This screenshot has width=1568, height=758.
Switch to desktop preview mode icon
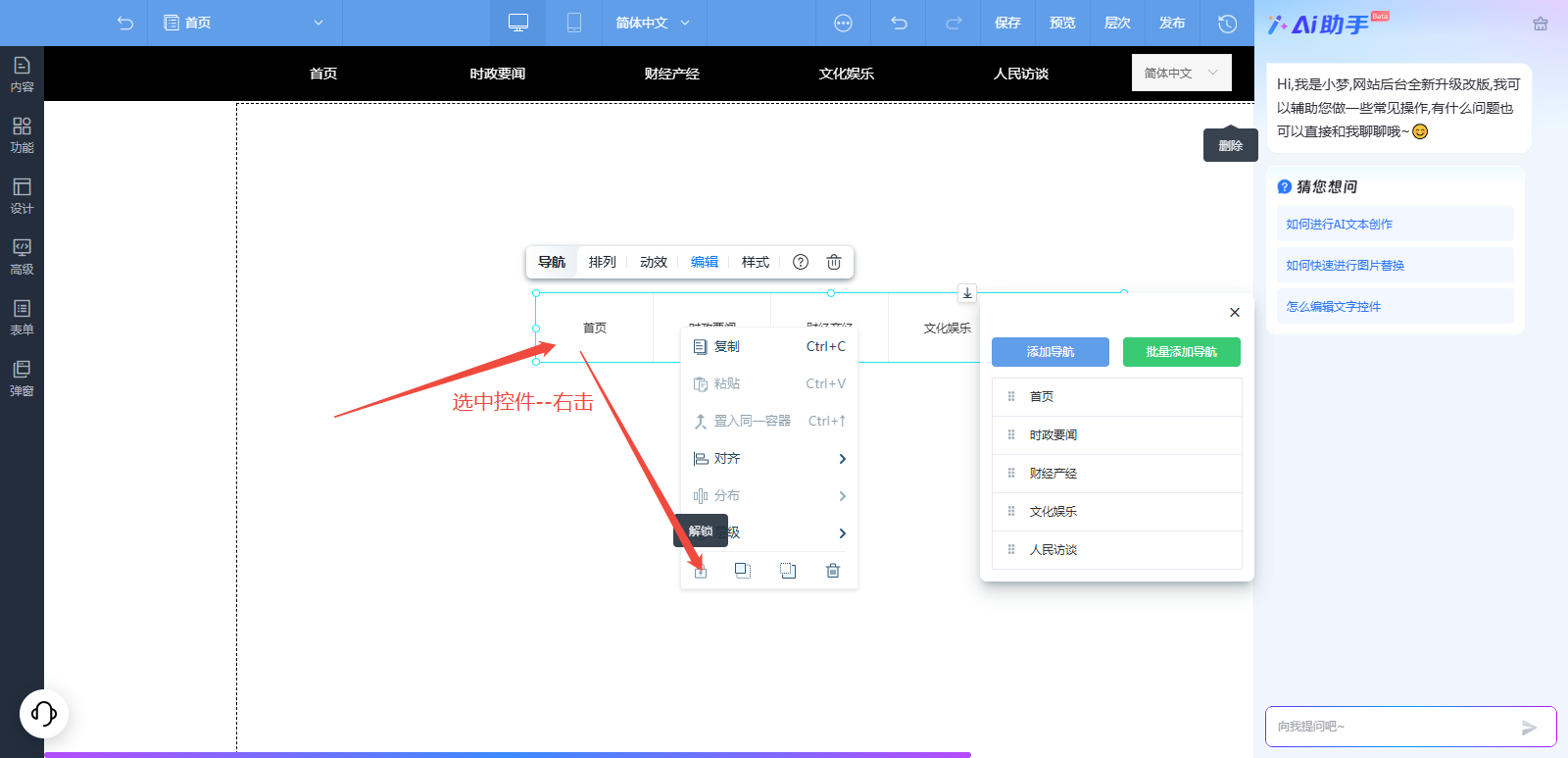pyautogui.click(x=518, y=23)
